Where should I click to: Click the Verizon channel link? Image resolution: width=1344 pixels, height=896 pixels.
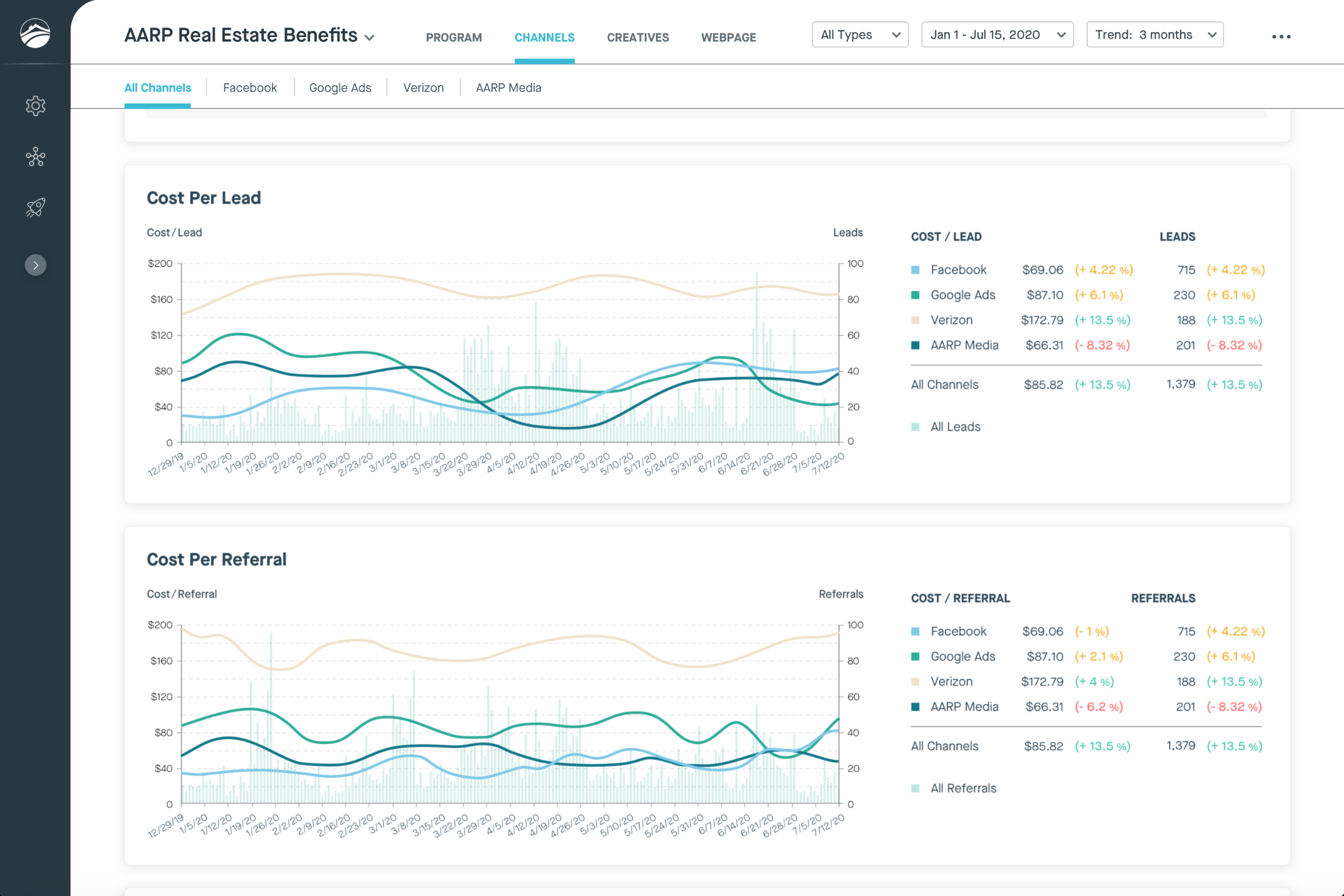(x=423, y=88)
